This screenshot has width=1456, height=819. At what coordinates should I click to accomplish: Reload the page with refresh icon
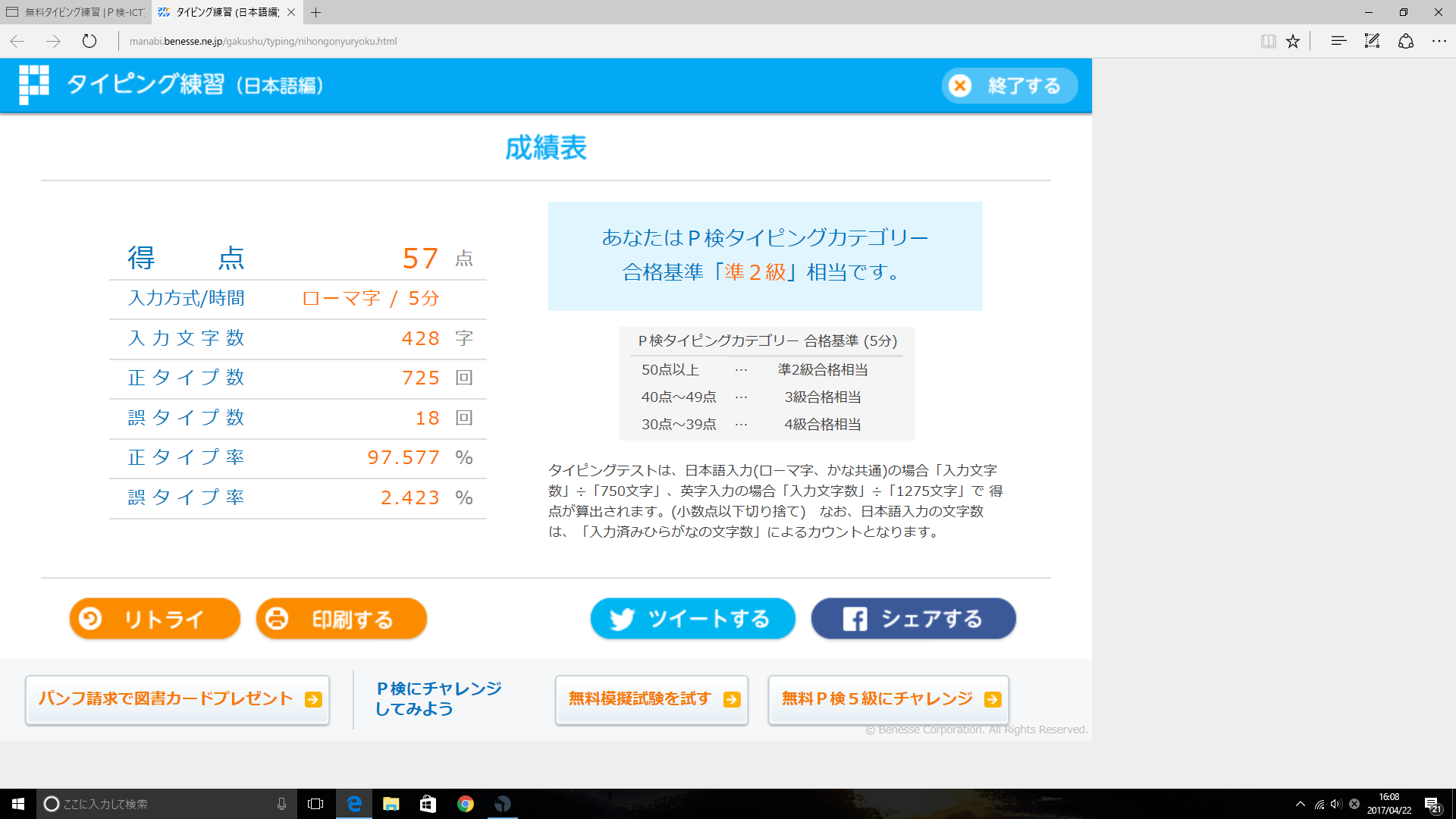pos(89,41)
